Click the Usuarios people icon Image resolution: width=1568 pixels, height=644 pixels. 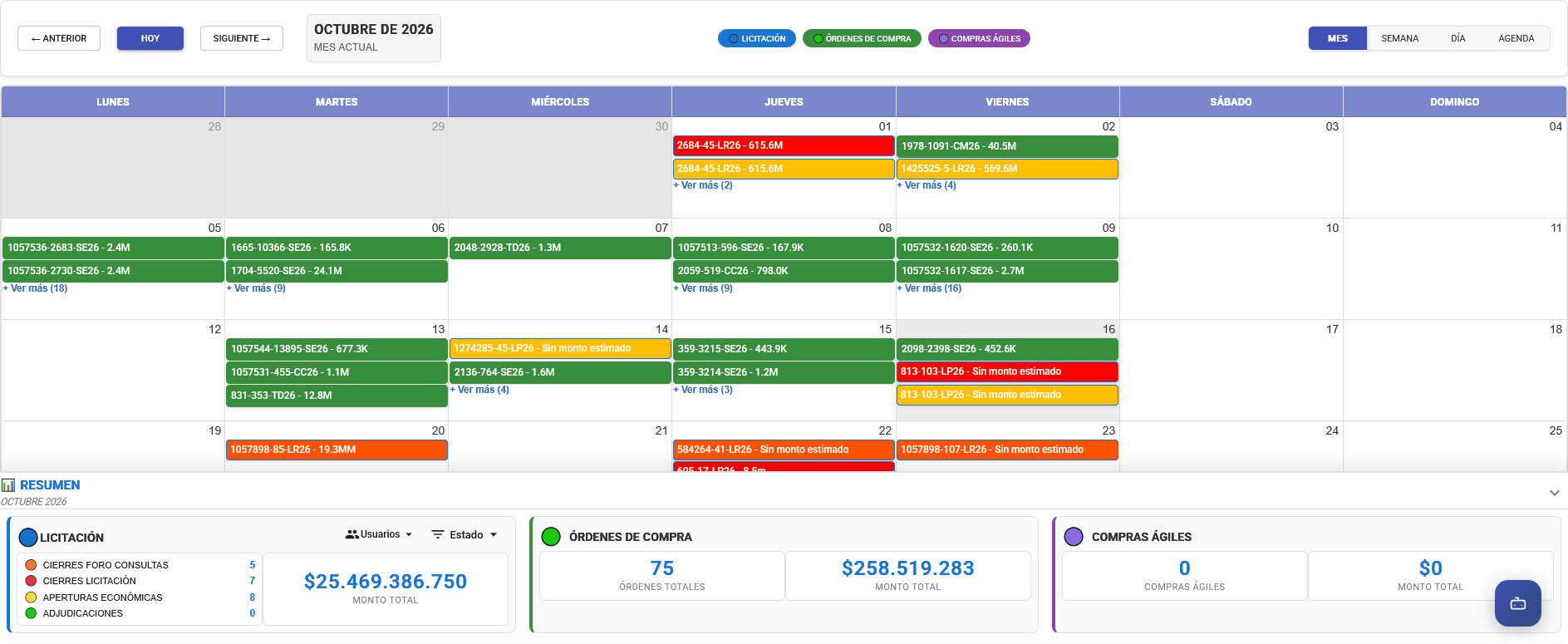pyautogui.click(x=352, y=534)
